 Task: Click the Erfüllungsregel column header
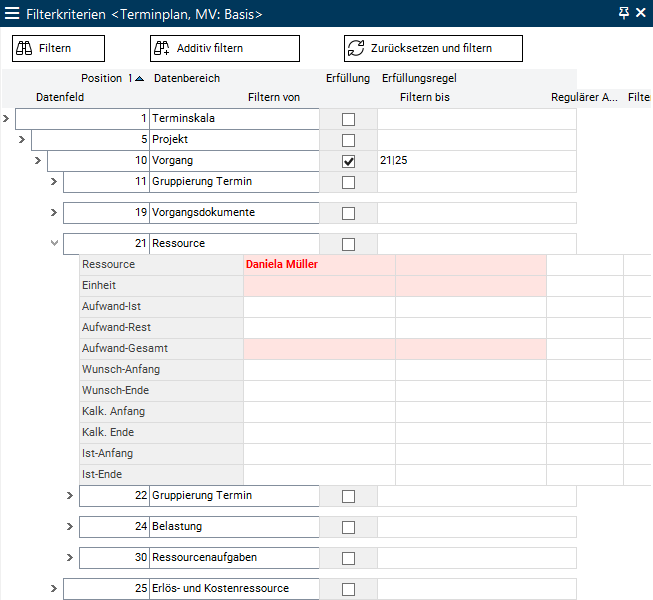(419, 78)
